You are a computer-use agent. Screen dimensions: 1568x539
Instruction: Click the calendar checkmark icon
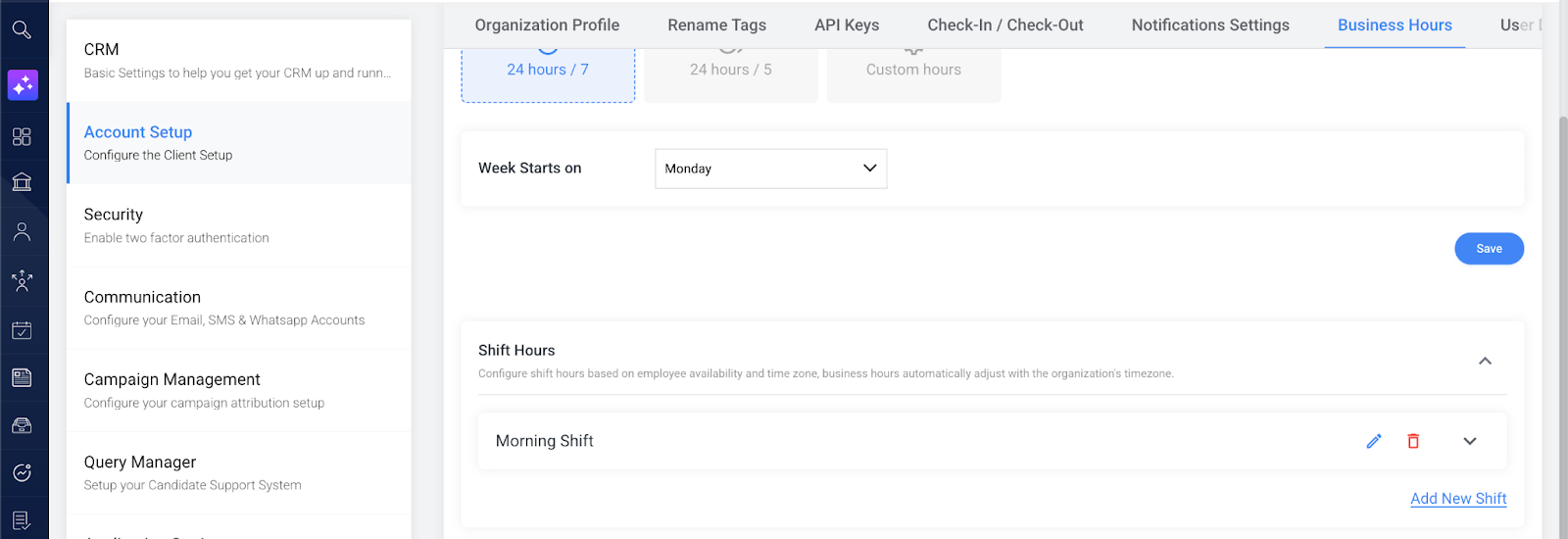pos(22,330)
